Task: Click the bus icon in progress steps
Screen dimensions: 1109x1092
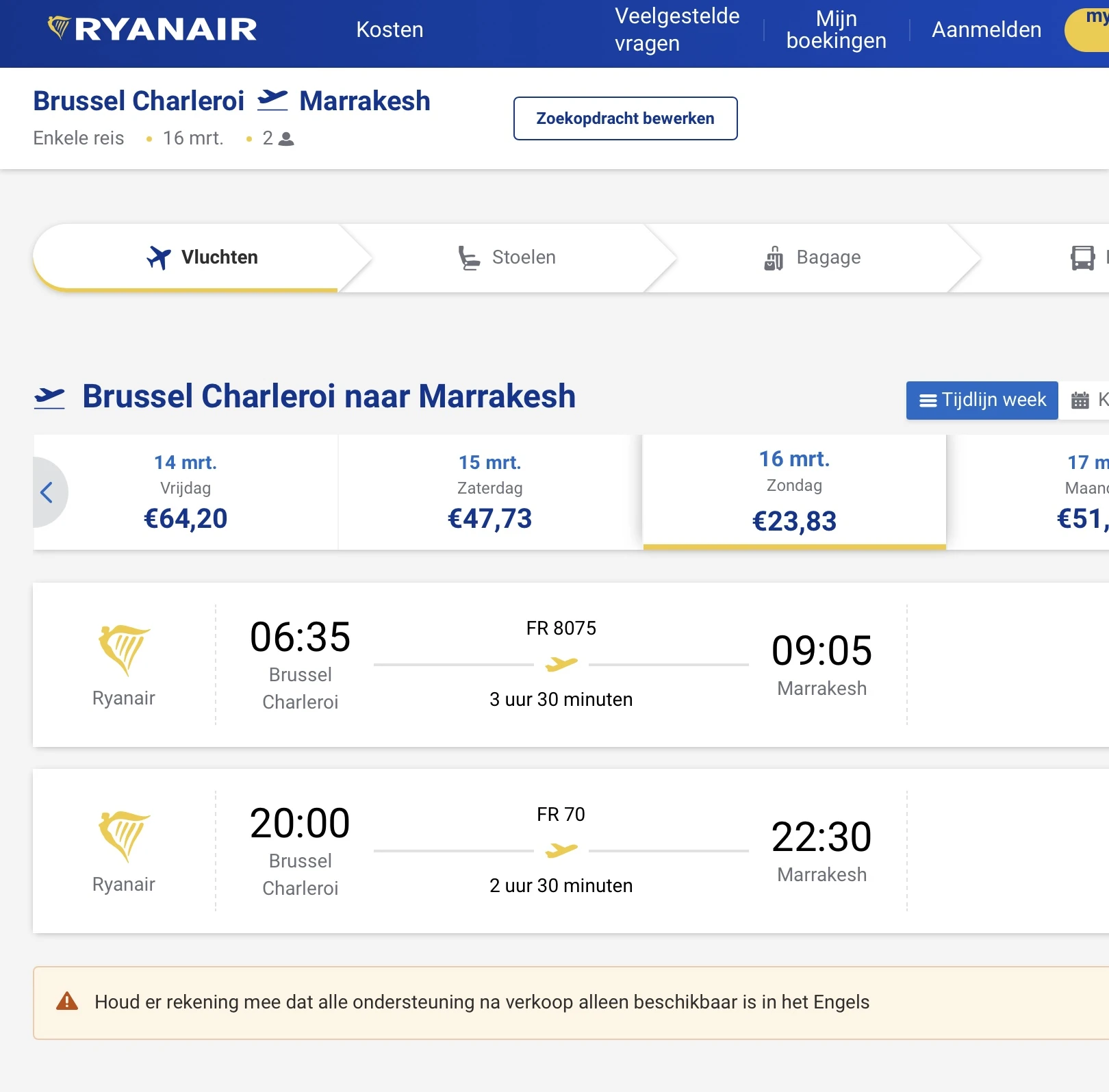Action: pyautogui.click(x=1082, y=258)
